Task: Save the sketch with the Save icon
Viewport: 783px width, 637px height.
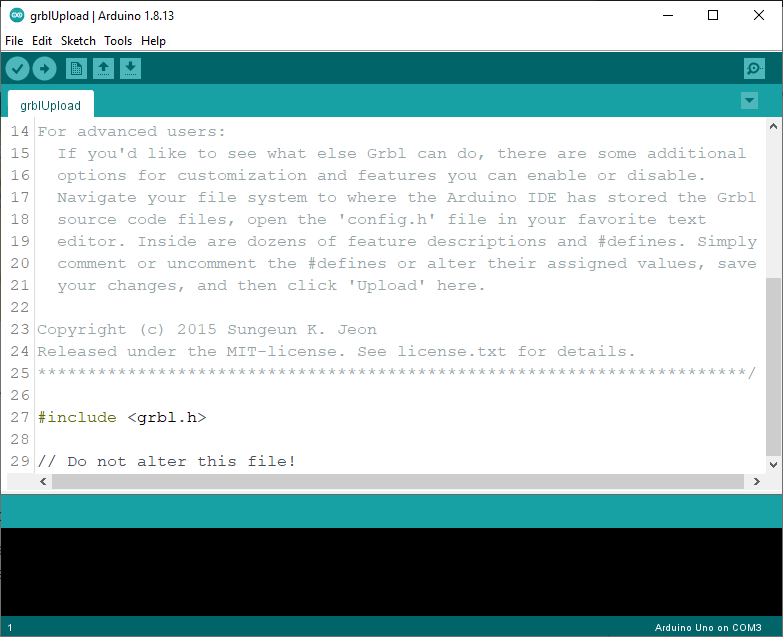Action: (130, 68)
